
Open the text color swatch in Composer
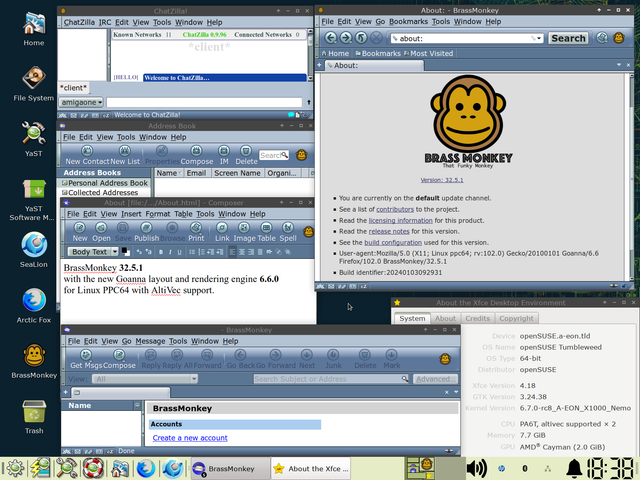click(x=124, y=250)
